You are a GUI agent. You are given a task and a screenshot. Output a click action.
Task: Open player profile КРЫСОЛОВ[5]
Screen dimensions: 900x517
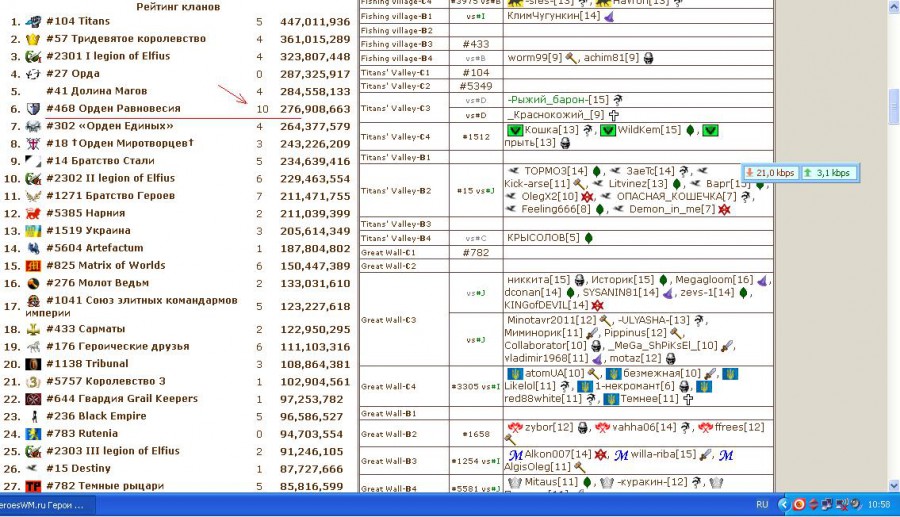tap(543, 238)
